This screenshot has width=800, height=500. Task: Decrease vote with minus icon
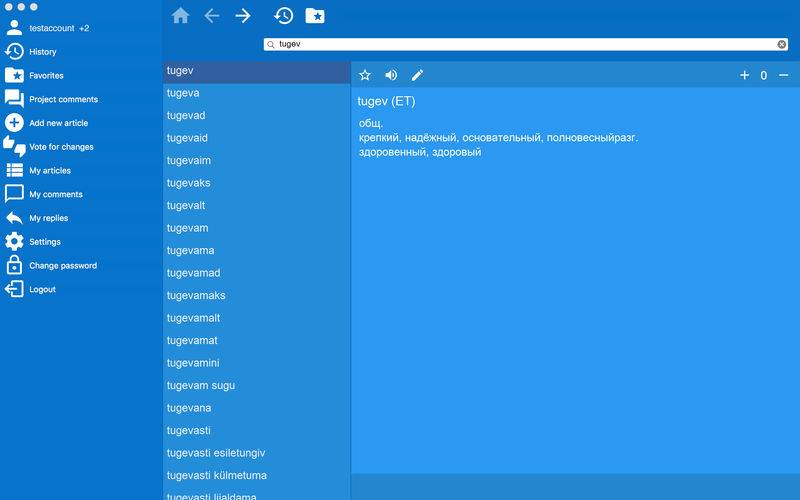pos(784,76)
